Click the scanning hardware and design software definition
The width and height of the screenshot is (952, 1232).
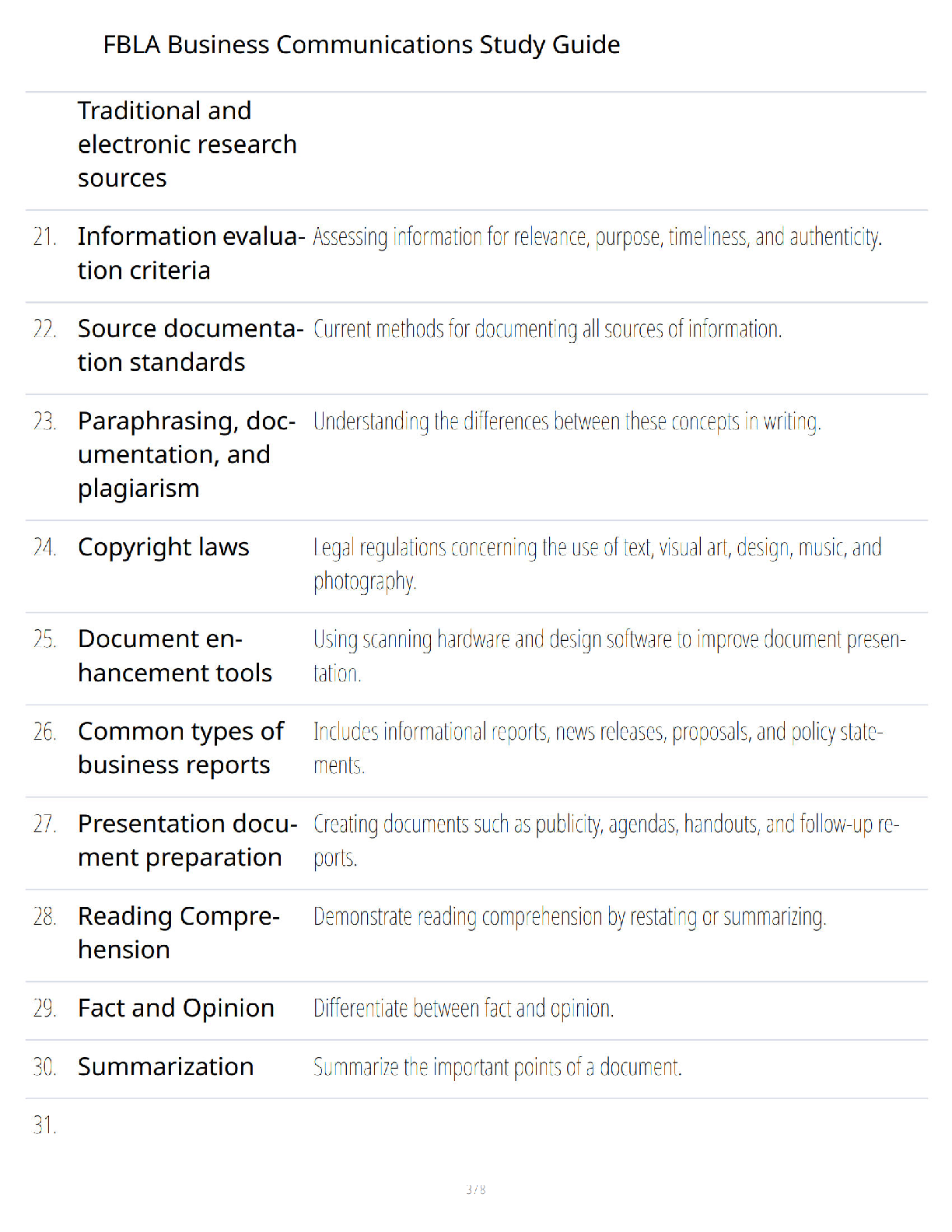point(610,656)
